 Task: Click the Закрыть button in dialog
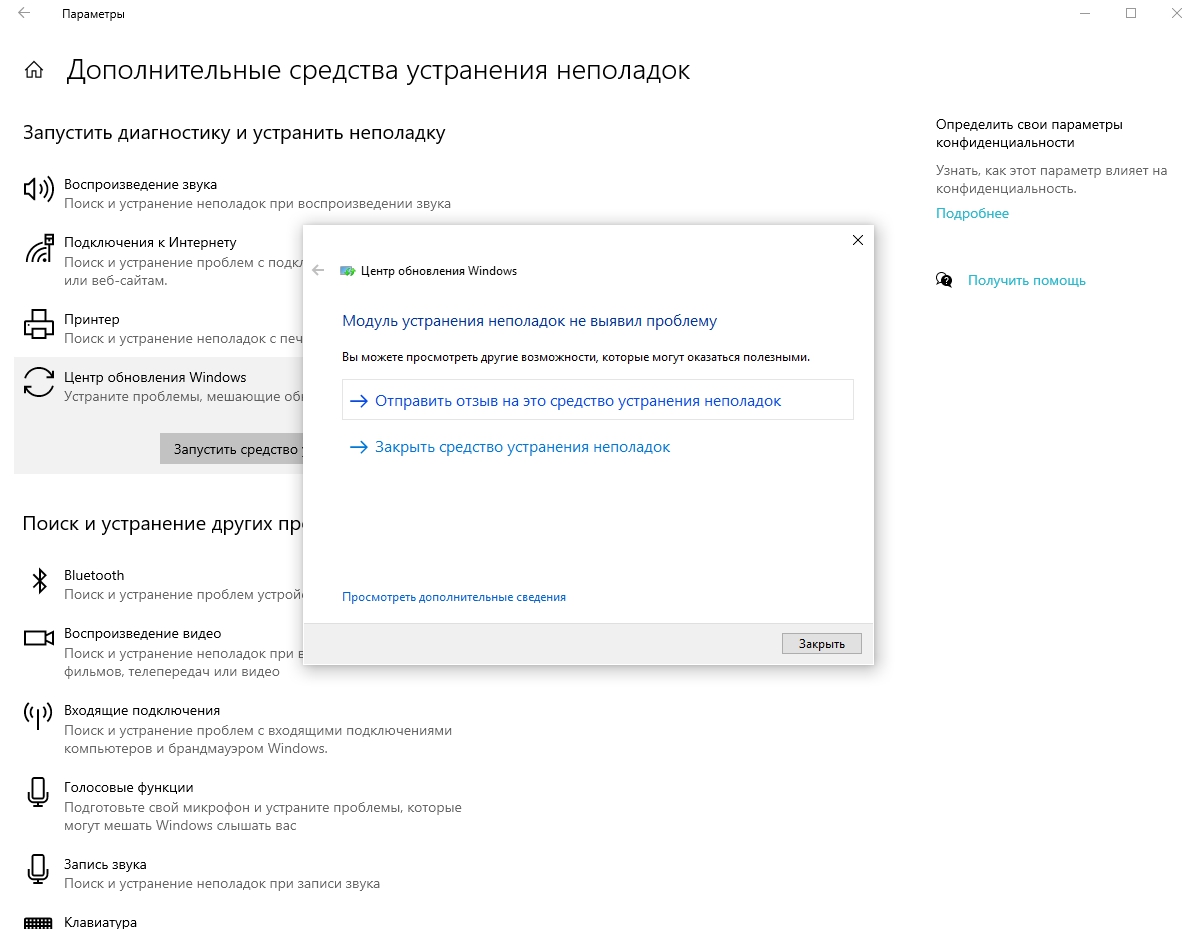pos(822,644)
